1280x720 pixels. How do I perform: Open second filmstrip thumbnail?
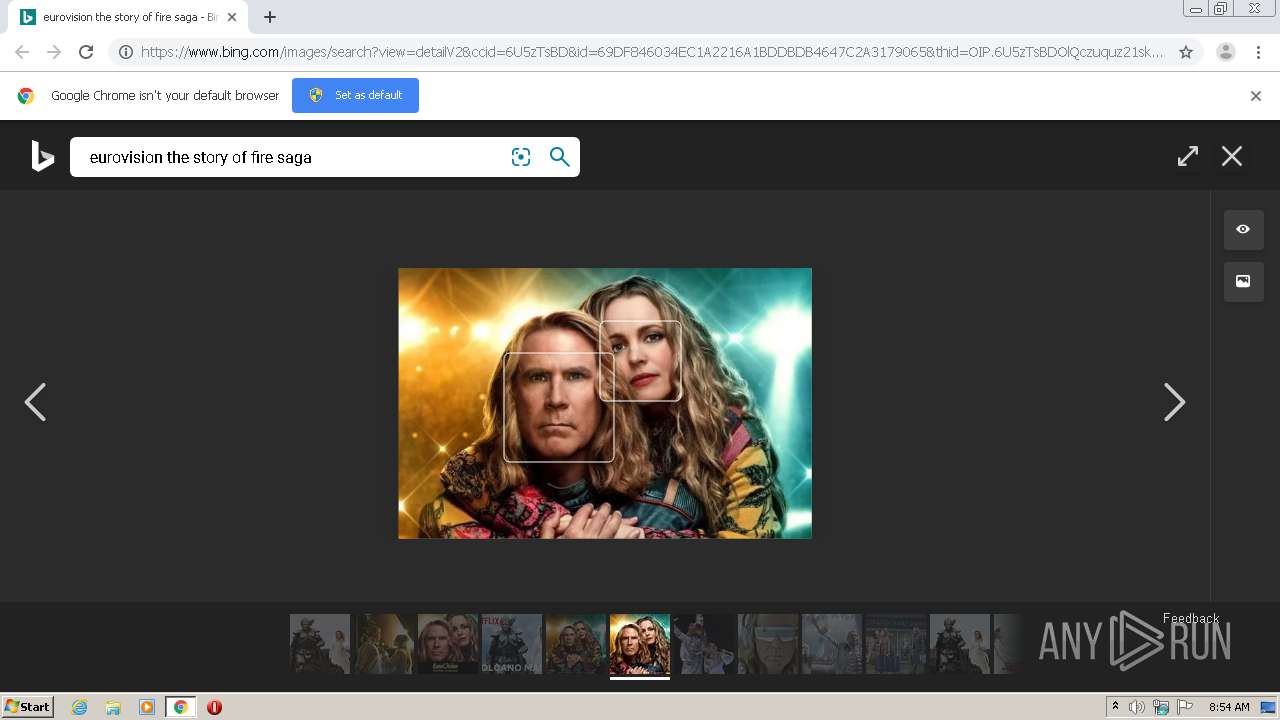pos(384,644)
